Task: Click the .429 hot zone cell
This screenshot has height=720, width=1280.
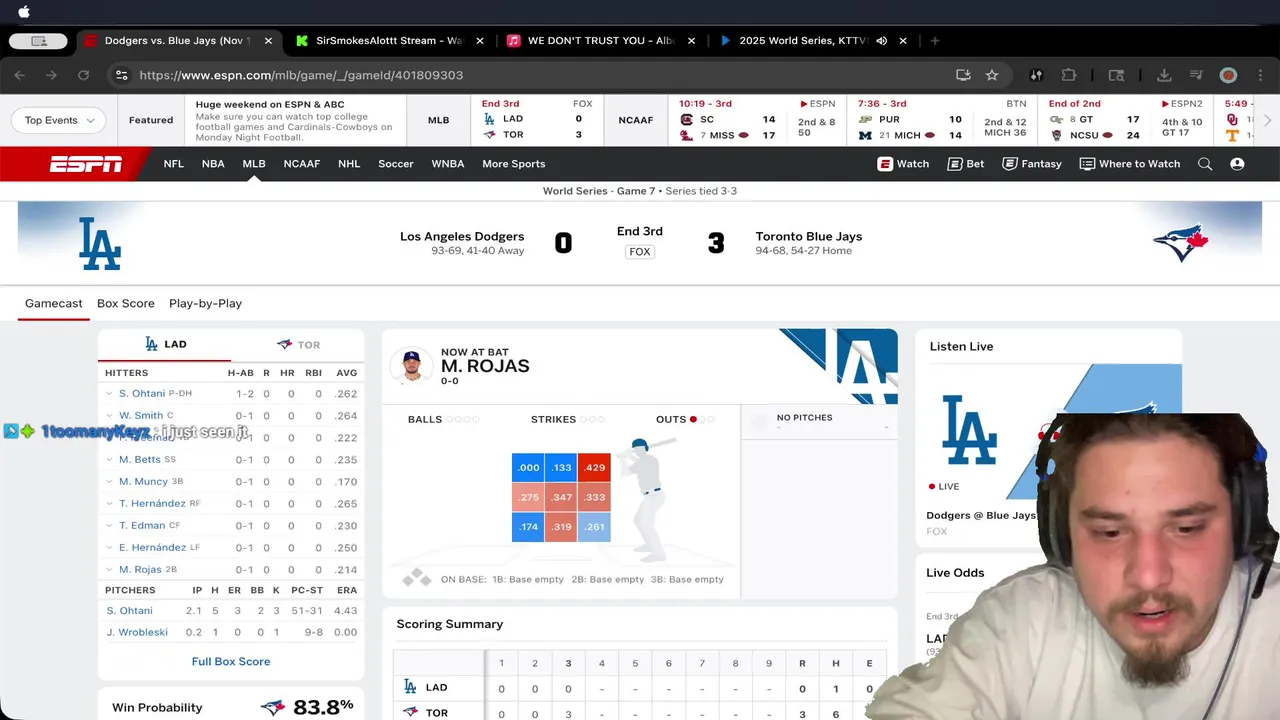Action: pos(594,468)
